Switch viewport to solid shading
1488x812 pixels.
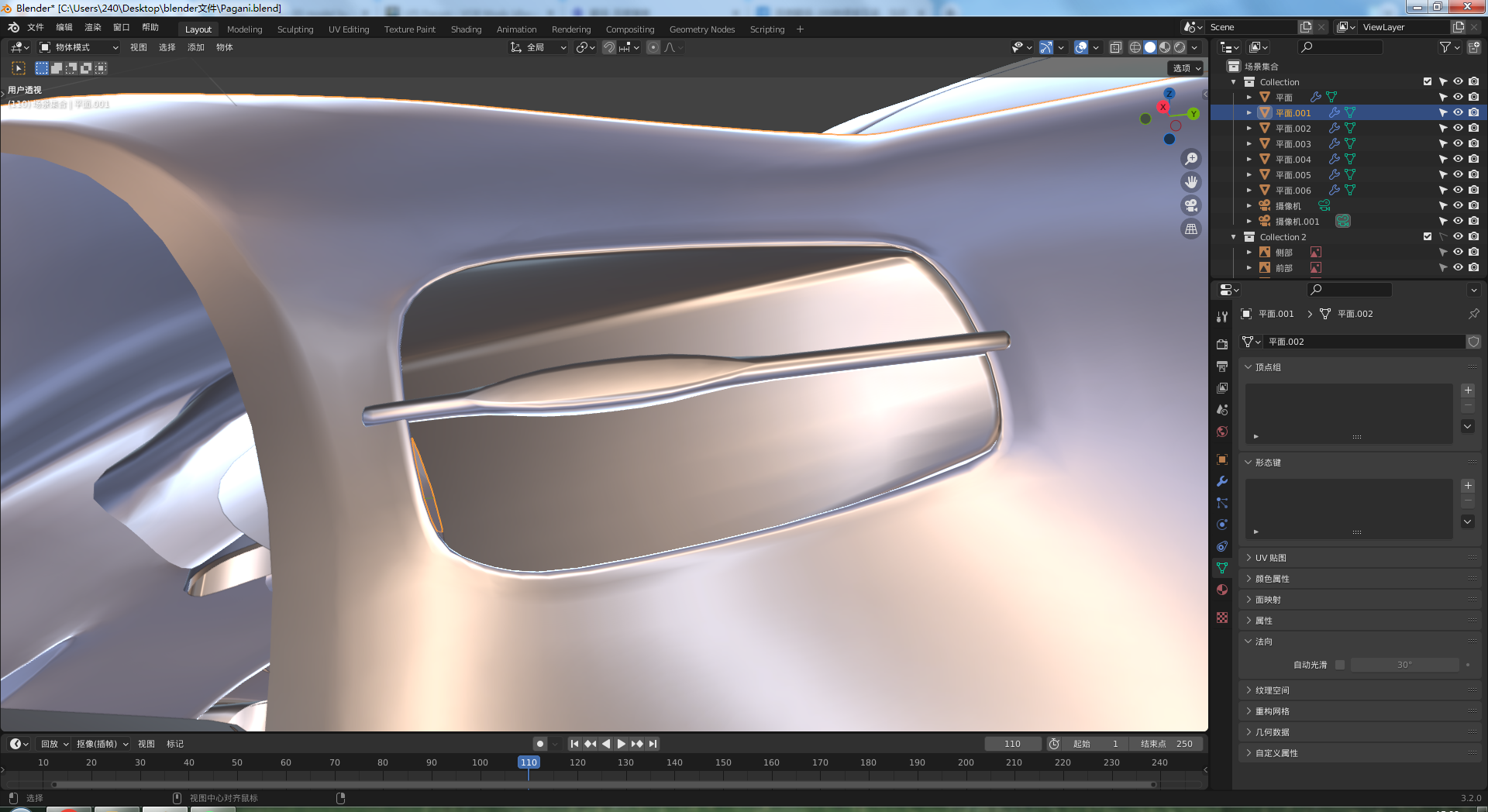click(x=1150, y=47)
